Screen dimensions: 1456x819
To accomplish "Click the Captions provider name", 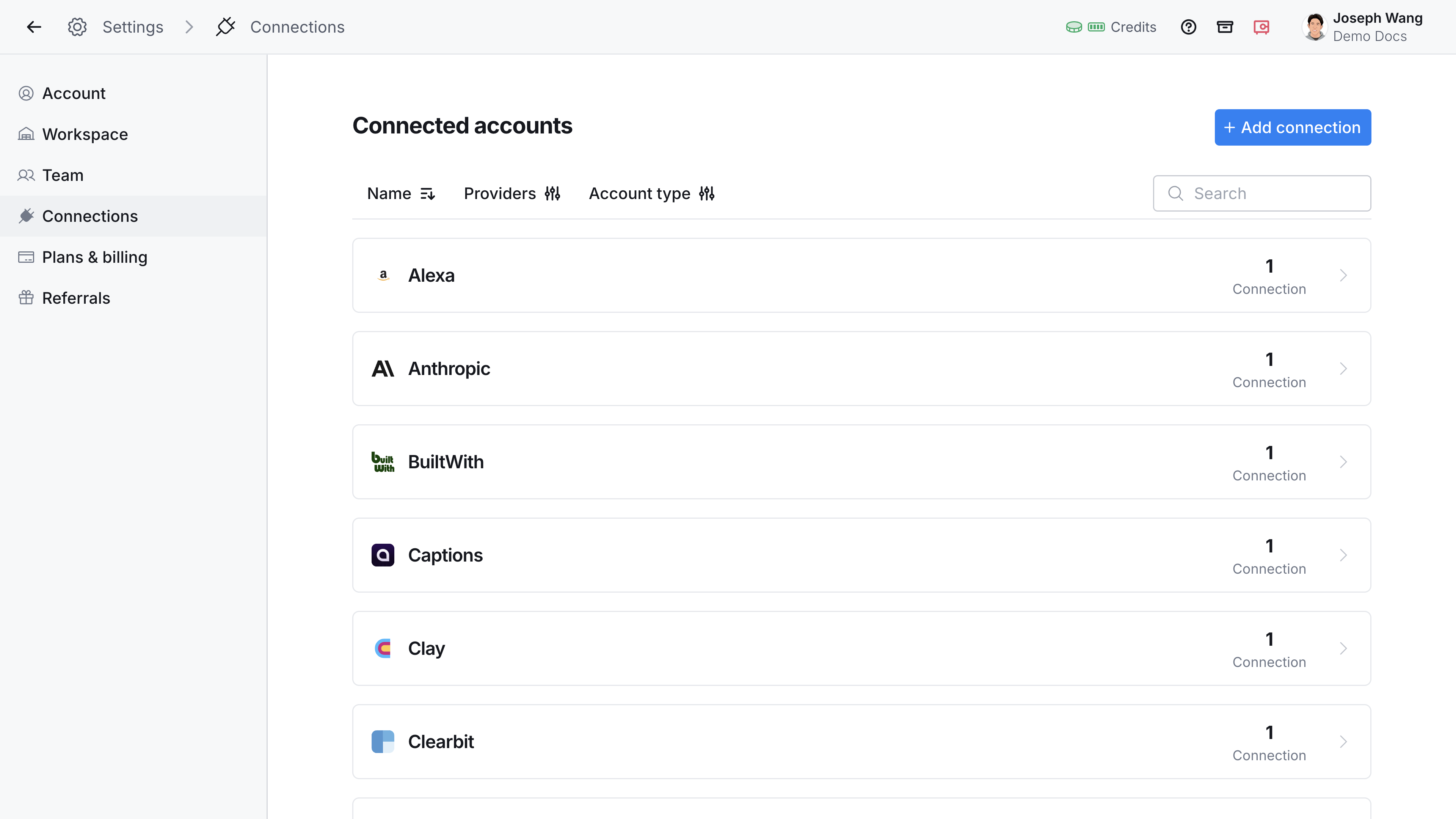I will coord(446,555).
